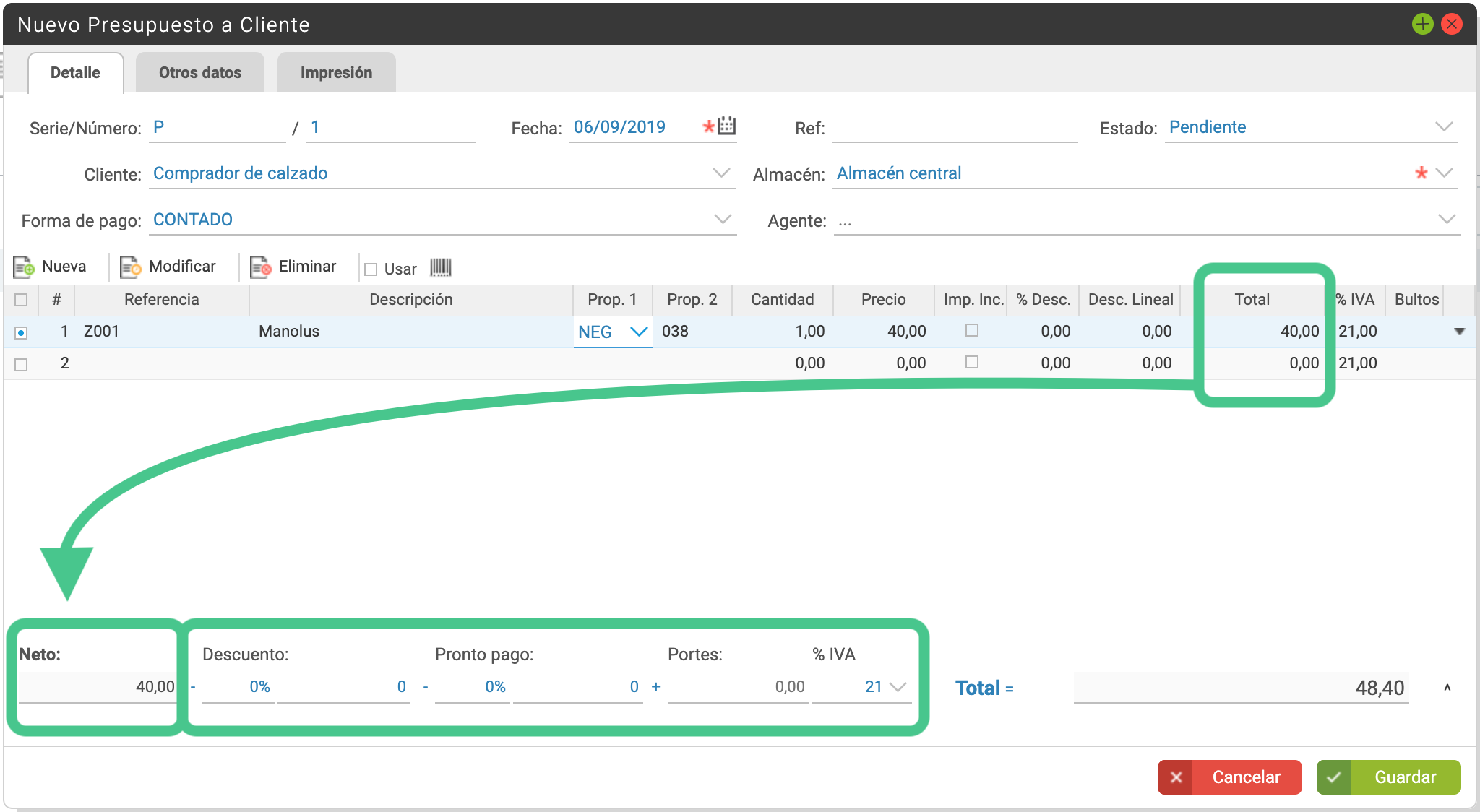Switch to the Otros datos tab

coord(200,72)
